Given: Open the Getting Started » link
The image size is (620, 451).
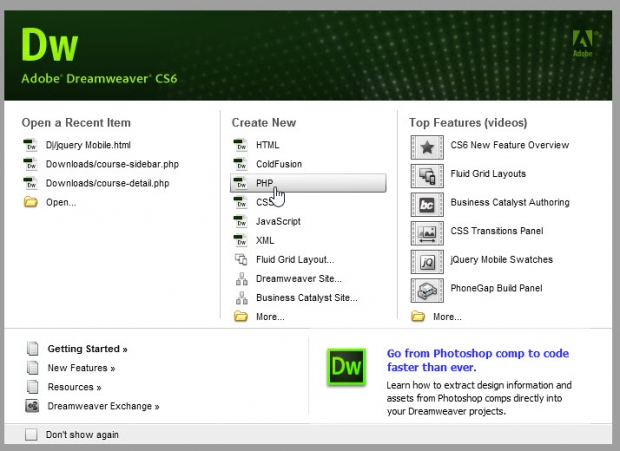Looking at the screenshot, I should (87, 349).
